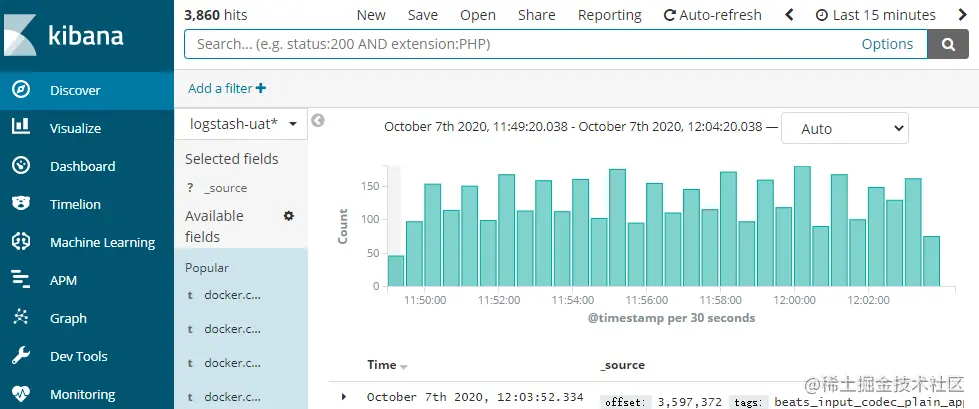Click the Popular fields heading
Screen dimensions: 979x409
(207, 268)
